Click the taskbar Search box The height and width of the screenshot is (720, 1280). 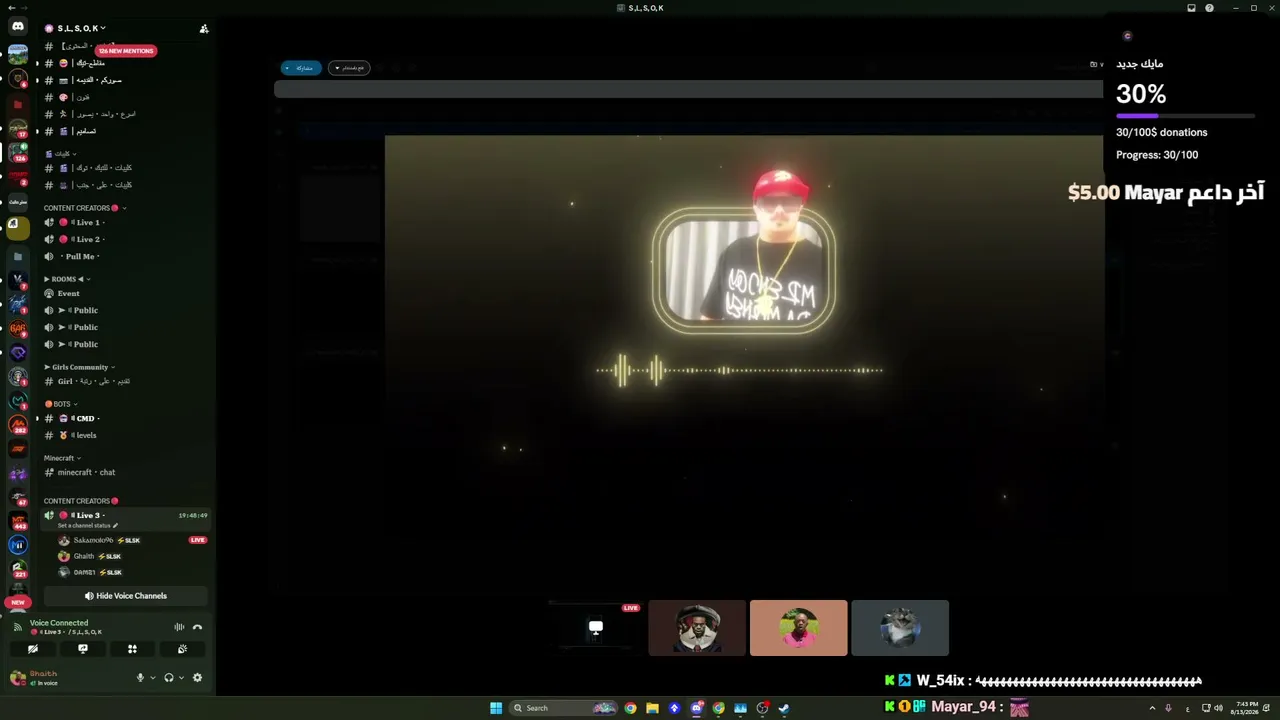pos(565,708)
